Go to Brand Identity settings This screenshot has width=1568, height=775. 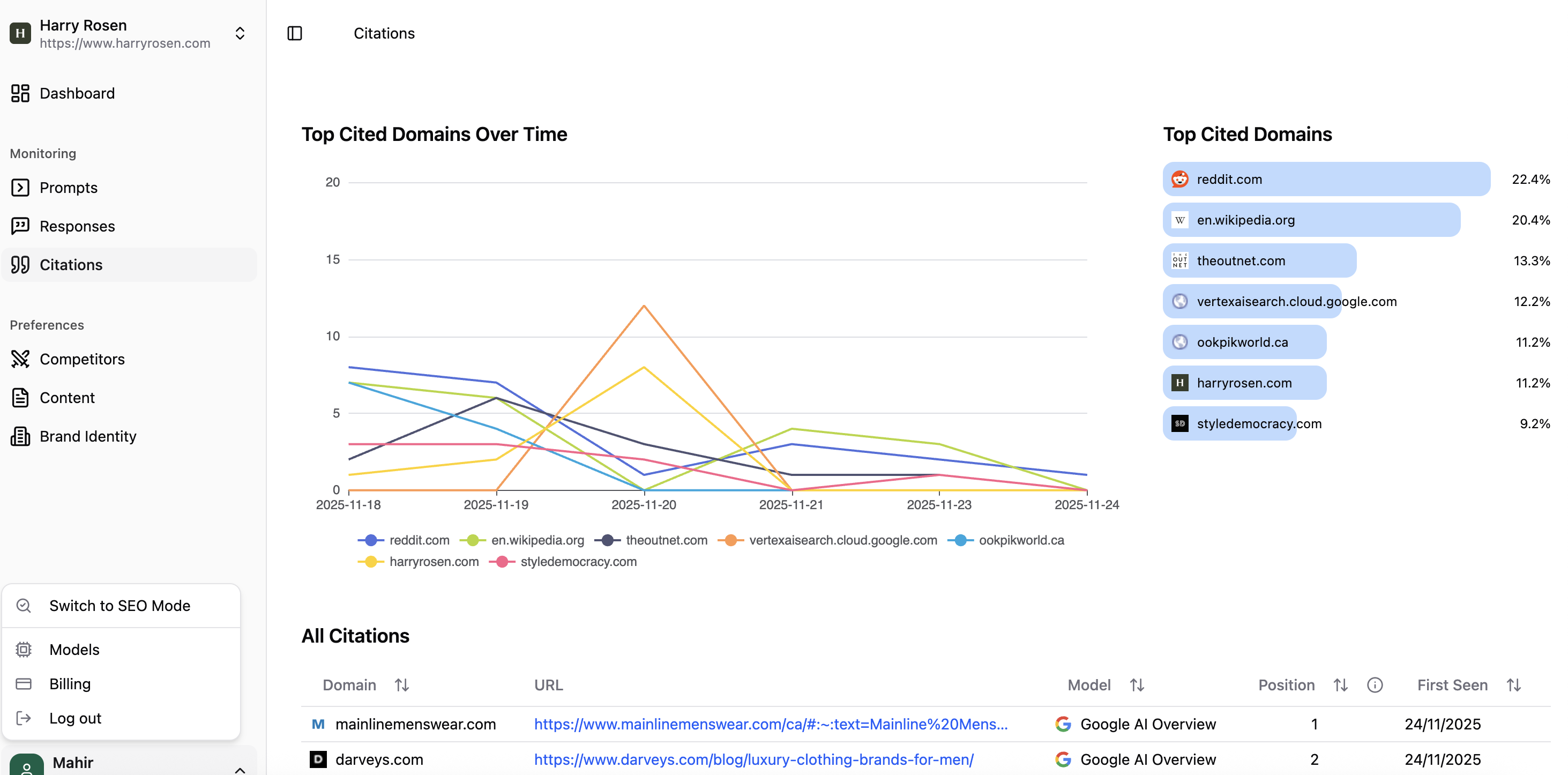[88, 436]
